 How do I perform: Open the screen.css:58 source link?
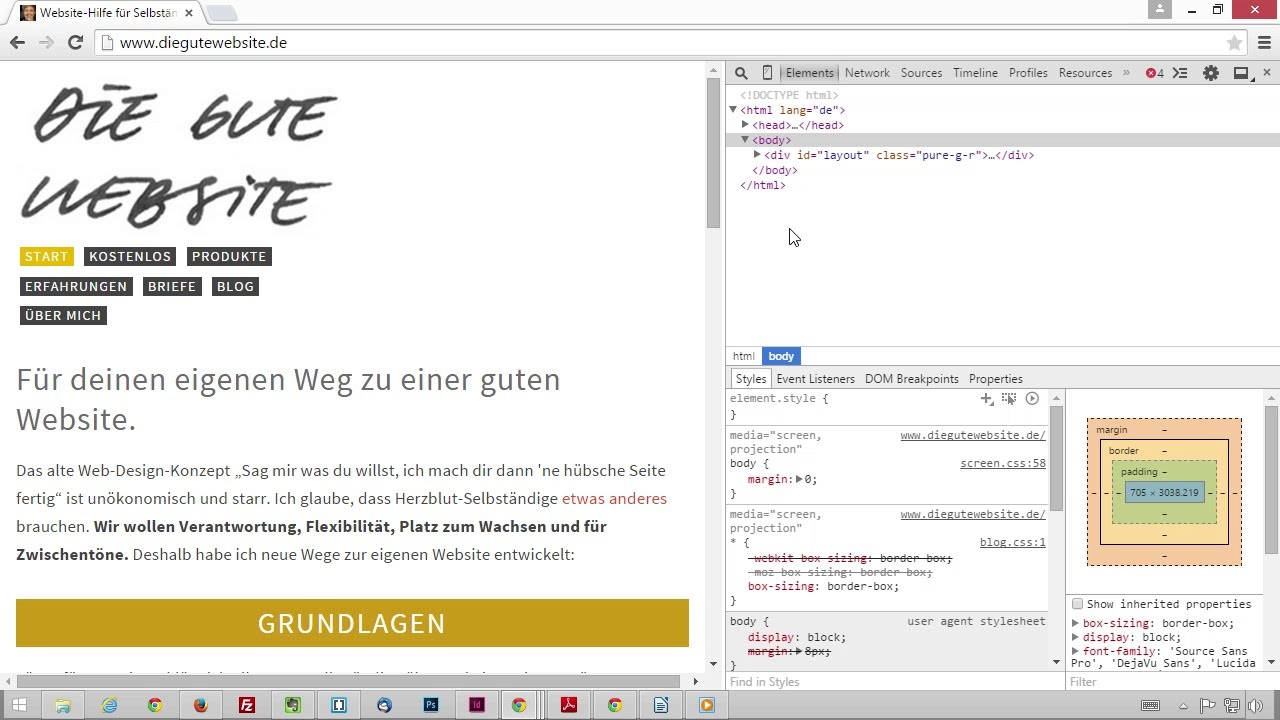pyautogui.click(x=1002, y=464)
